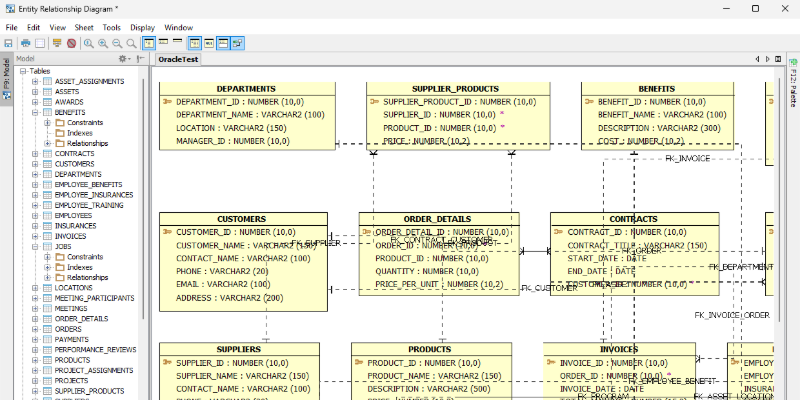Click the Model panel pin/collapse icon
This screenshot has height=400, width=800.
[x=140, y=59]
